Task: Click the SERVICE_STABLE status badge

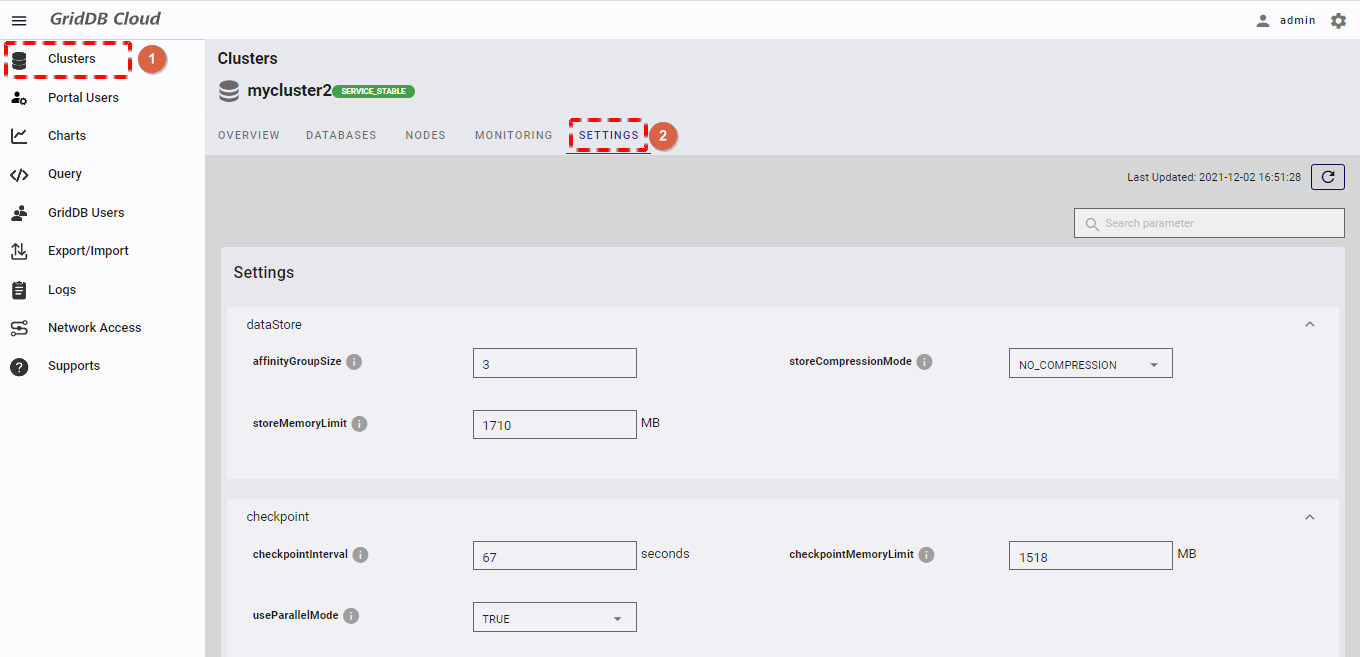Action: tap(373, 91)
